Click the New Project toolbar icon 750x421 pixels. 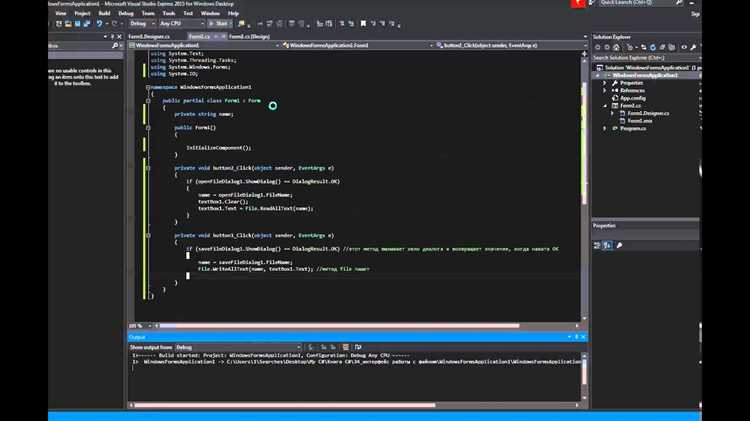(x=59, y=23)
